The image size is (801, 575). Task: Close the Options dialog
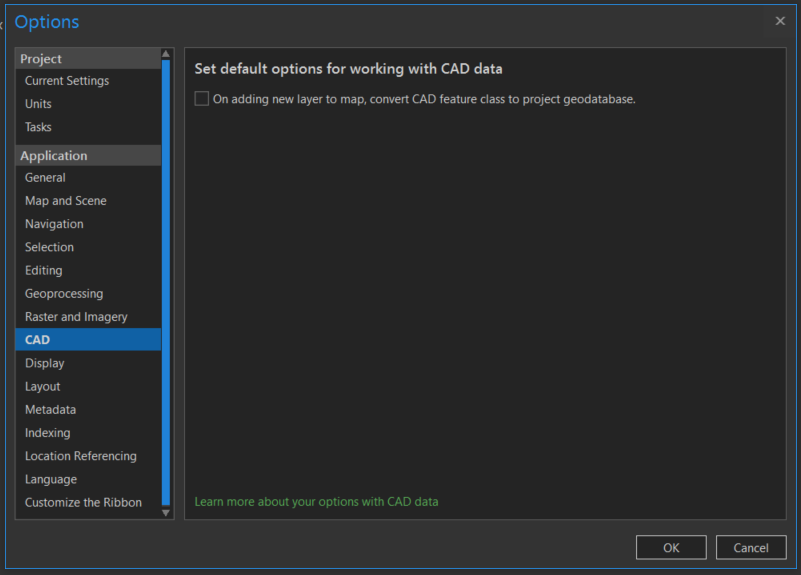[x=780, y=21]
